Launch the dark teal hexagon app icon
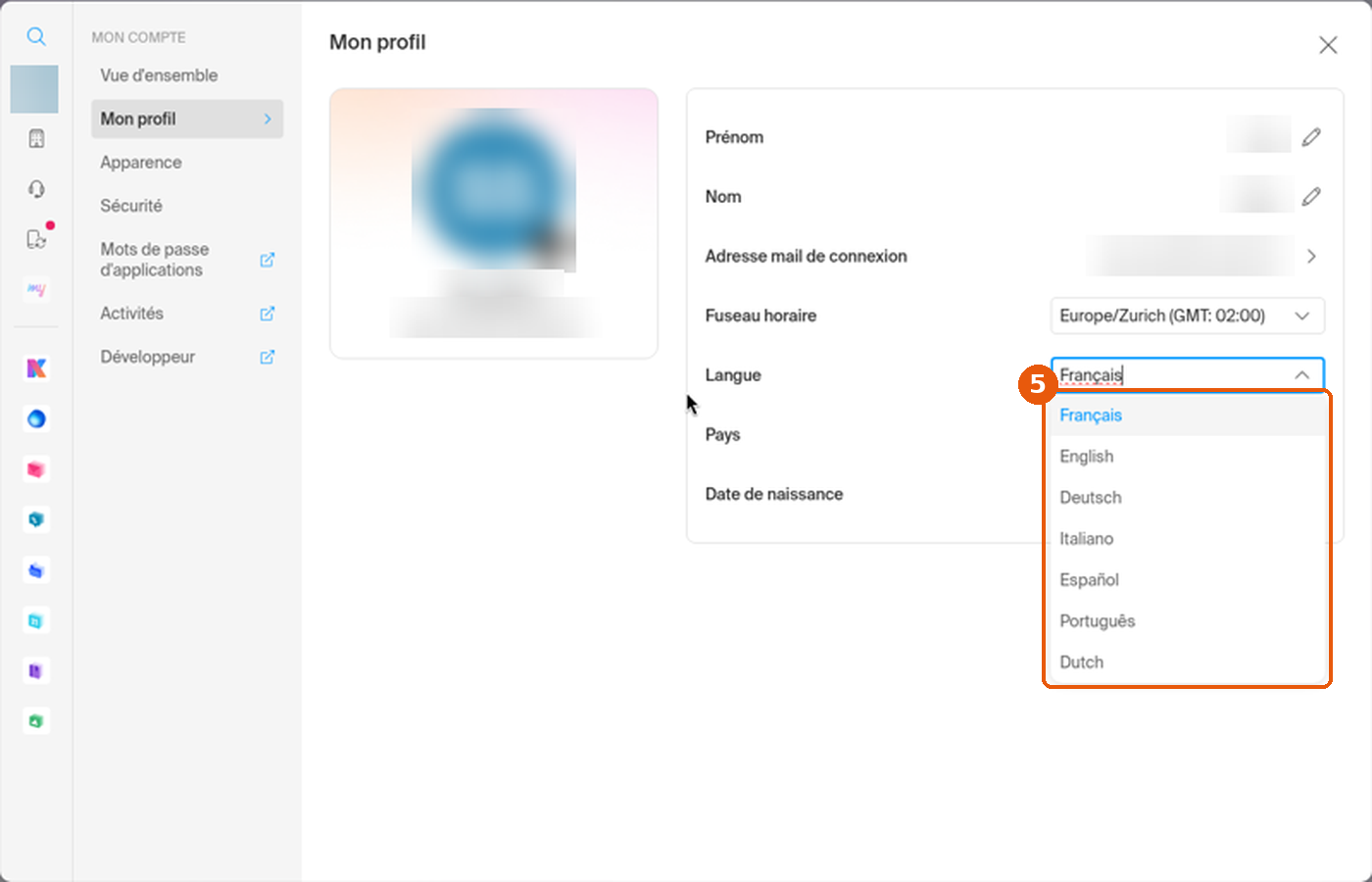Screen dimensions: 1372x882 [x=36, y=519]
